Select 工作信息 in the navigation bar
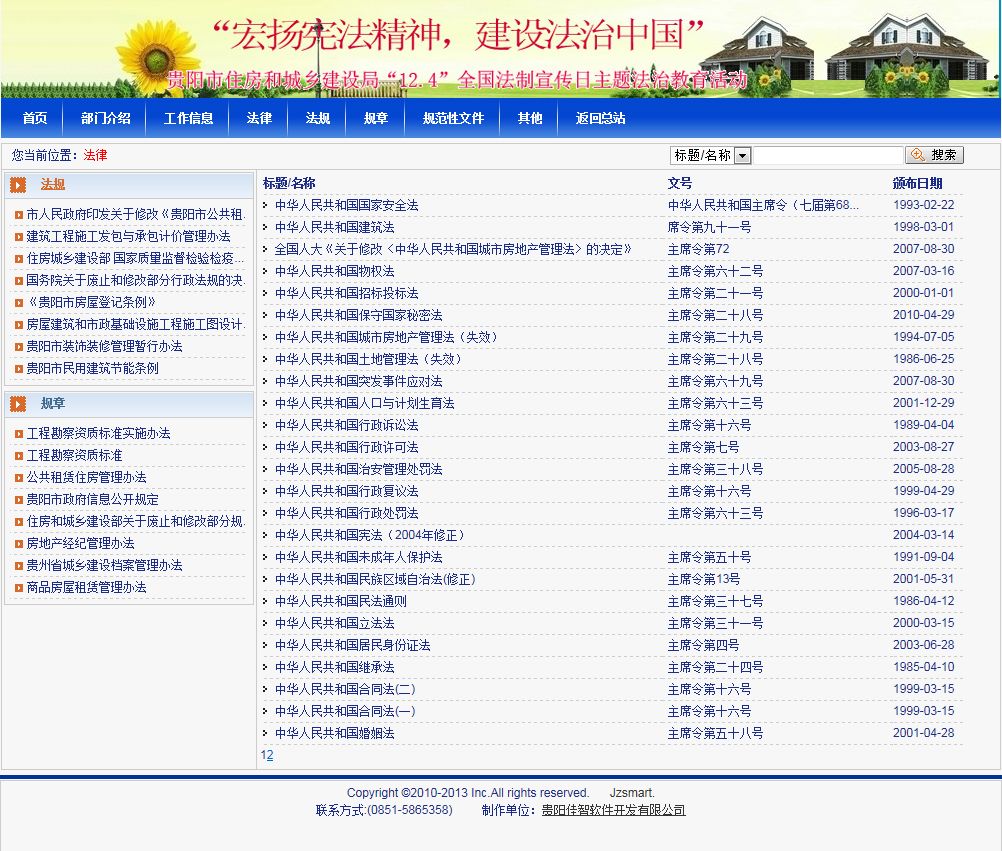Image resolution: width=1002 pixels, height=851 pixels. tap(188, 118)
